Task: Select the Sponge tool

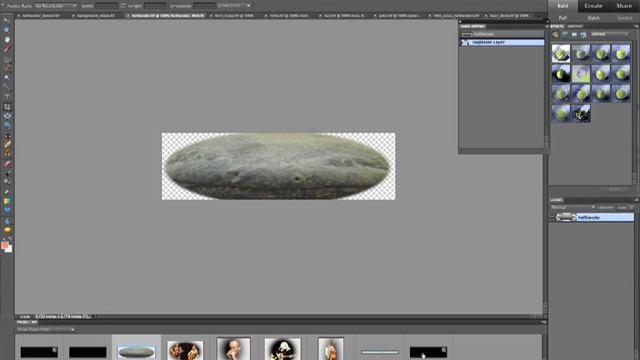Action: [x=7, y=231]
